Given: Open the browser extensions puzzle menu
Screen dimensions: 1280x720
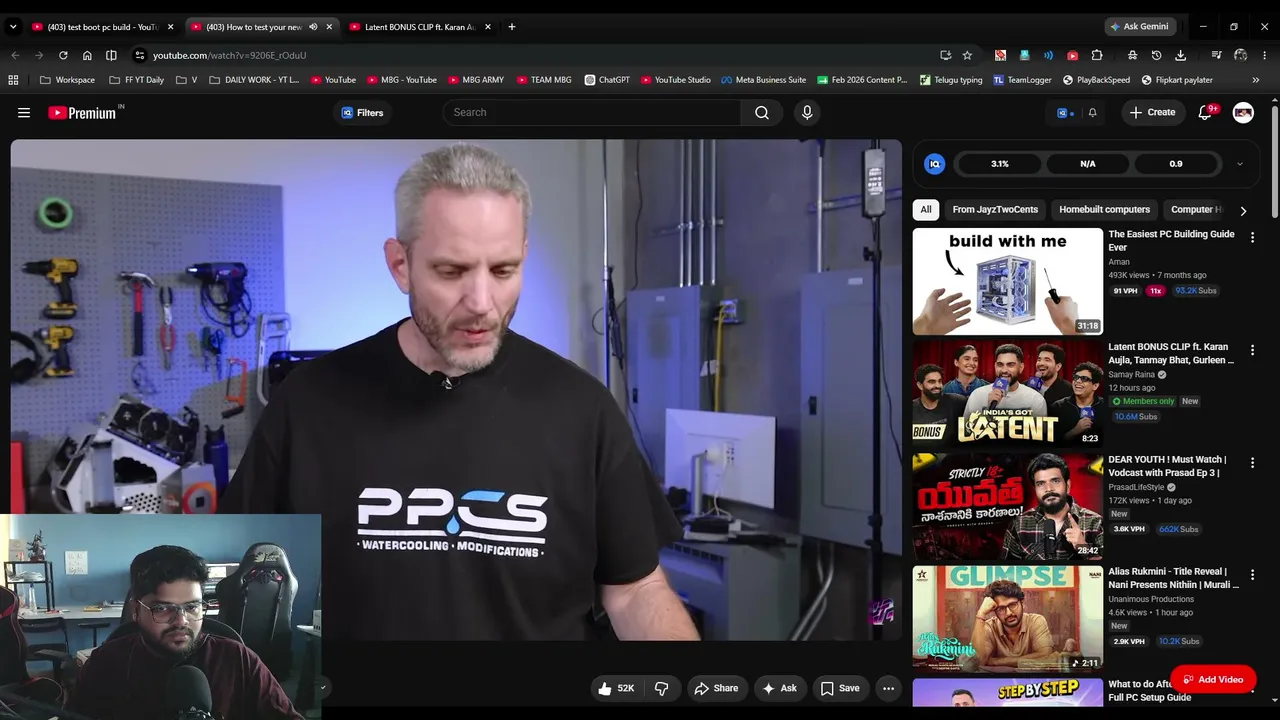Looking at the screenshot, I should click(x=1097, y=55).
